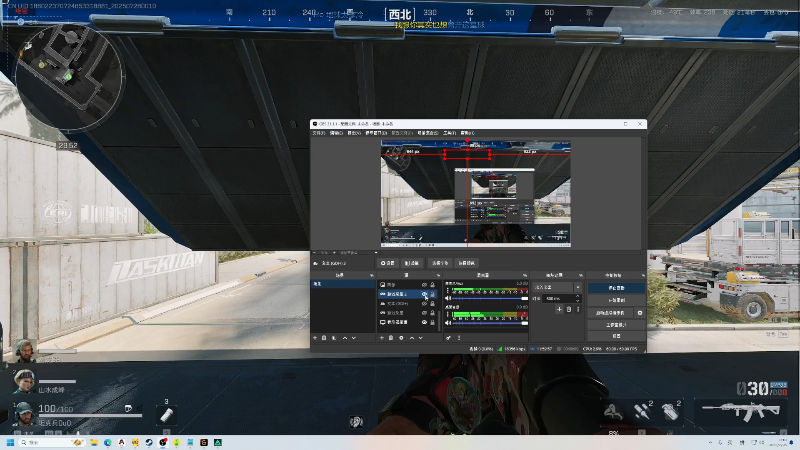Open scene filters icon in Scenes panel footer

tap(334, 338)
